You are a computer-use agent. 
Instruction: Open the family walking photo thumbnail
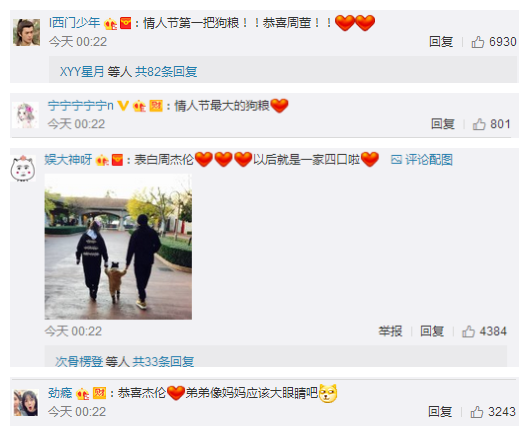[118, 247]
